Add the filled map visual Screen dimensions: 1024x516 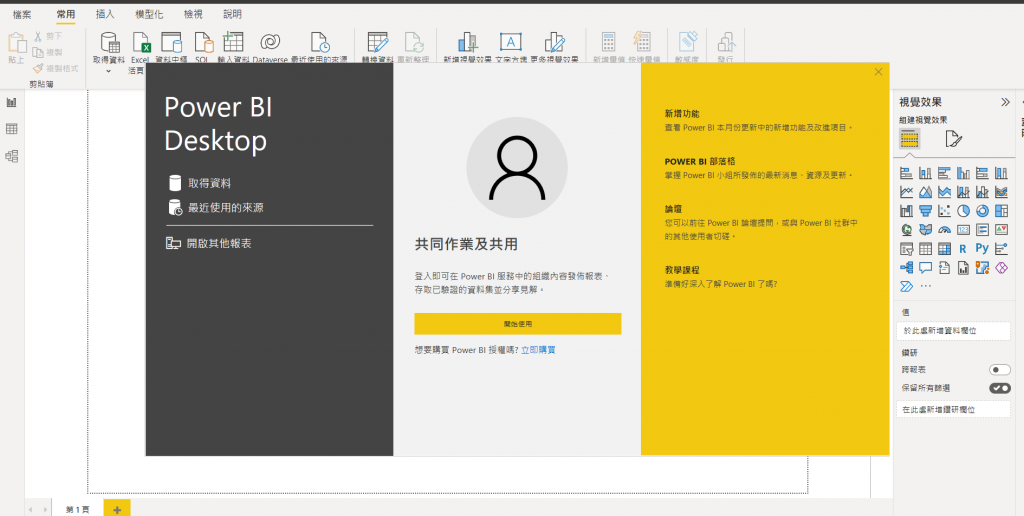coord(925,230)
